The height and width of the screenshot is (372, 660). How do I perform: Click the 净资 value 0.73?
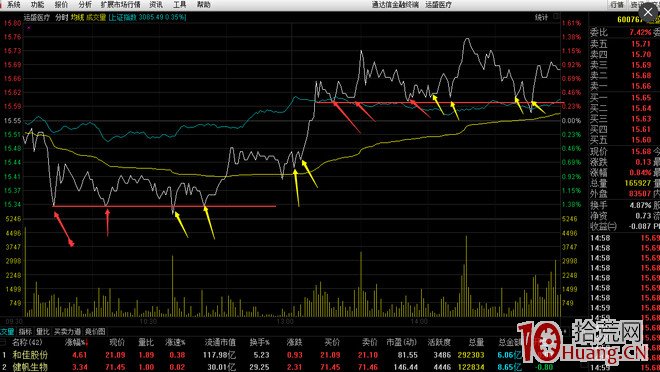point(643,216)
